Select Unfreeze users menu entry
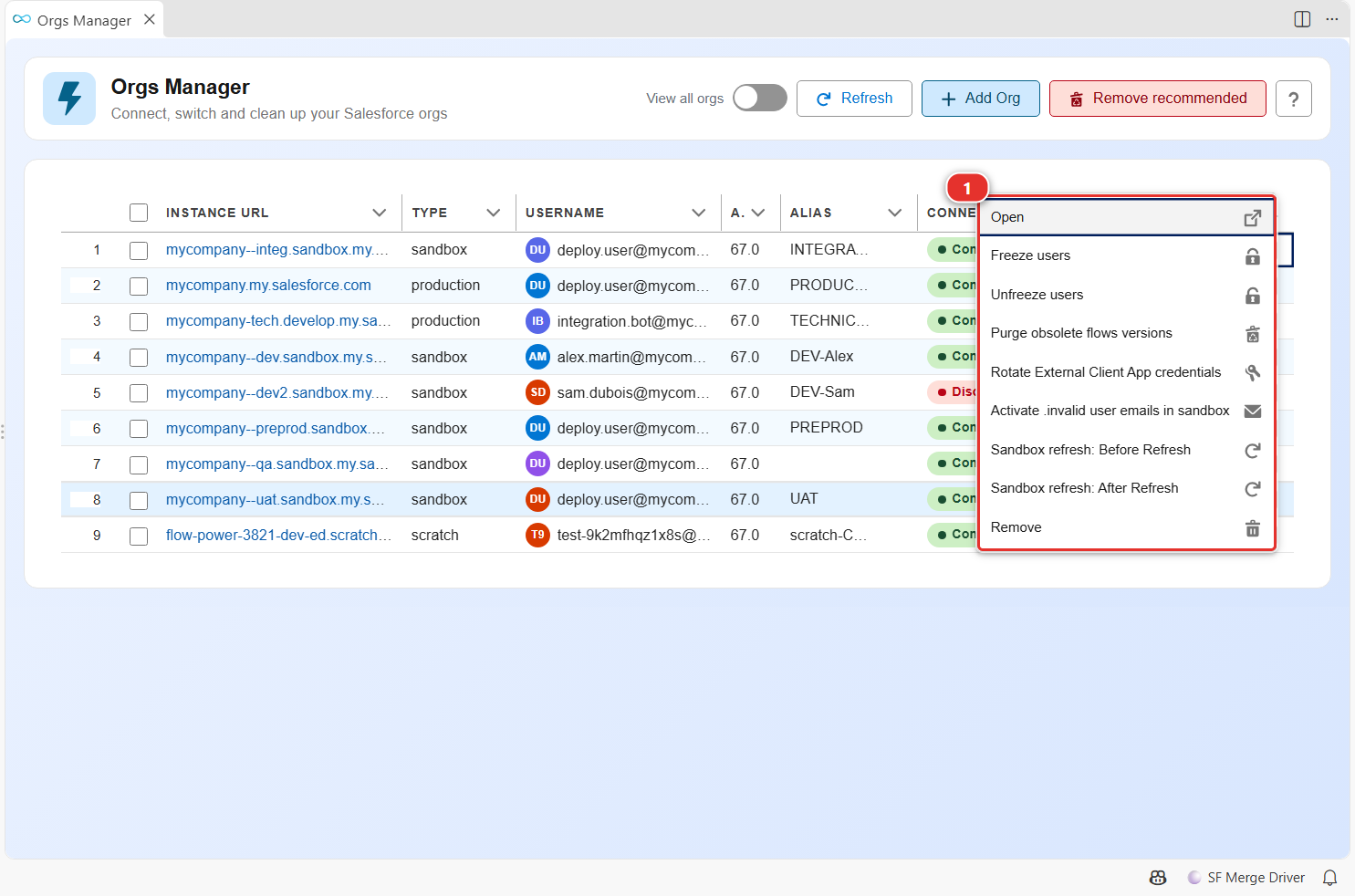This screenshot has width=1355, height=896. [x=1126, y=295]
